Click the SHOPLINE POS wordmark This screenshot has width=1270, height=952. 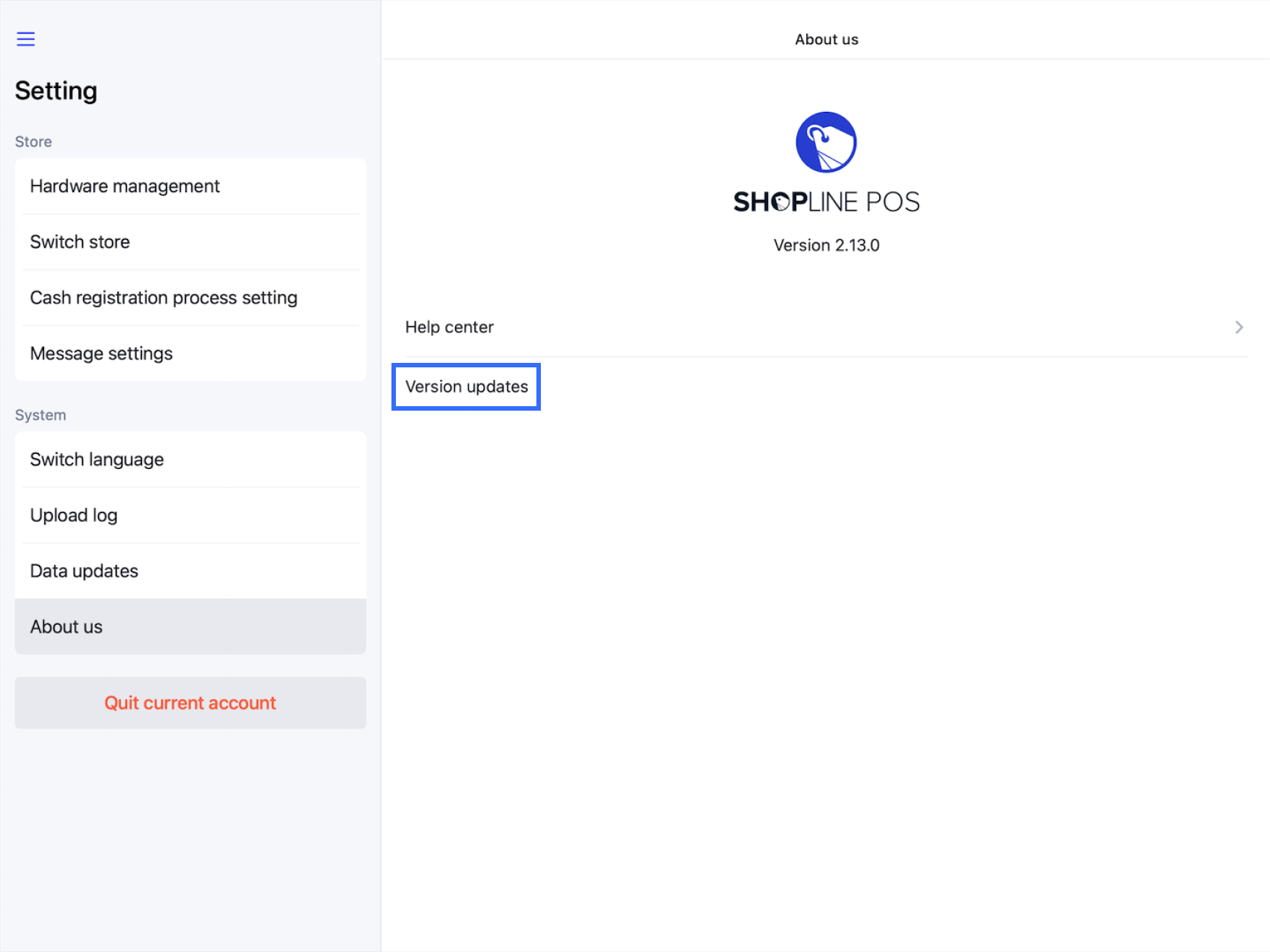pyautogui.click(x=826, y=202)
